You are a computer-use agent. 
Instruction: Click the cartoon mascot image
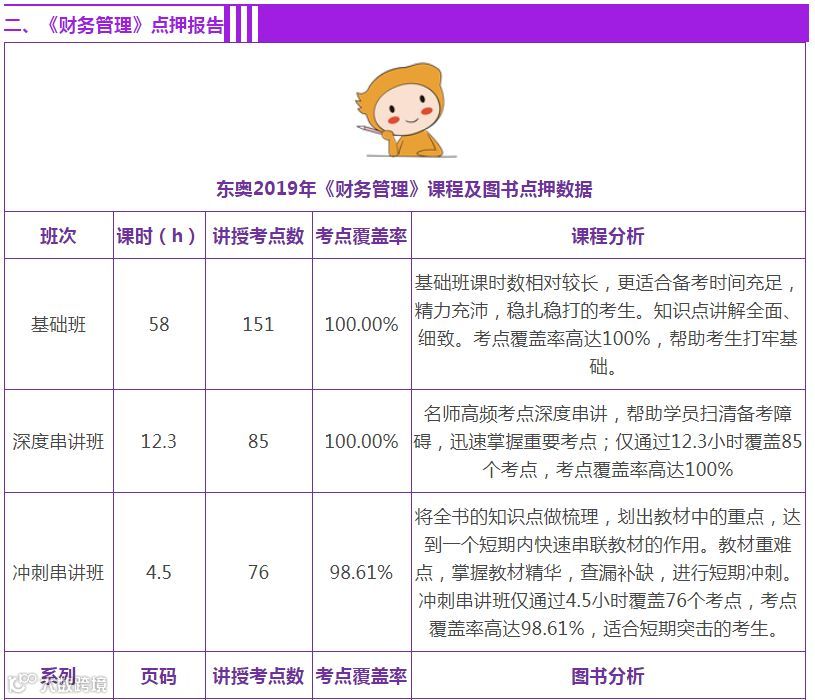pos(406,110)
